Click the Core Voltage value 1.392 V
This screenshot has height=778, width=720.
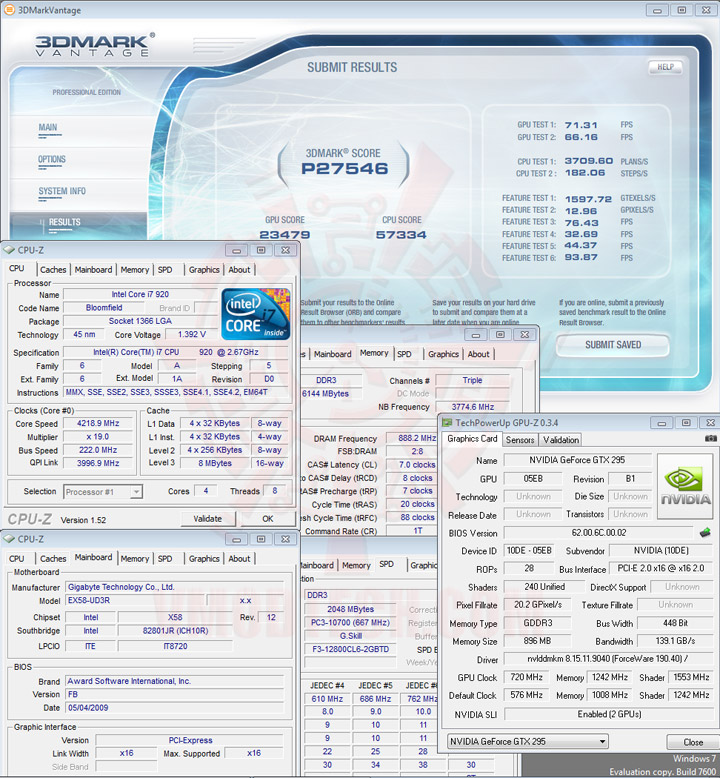click(192, 334)
